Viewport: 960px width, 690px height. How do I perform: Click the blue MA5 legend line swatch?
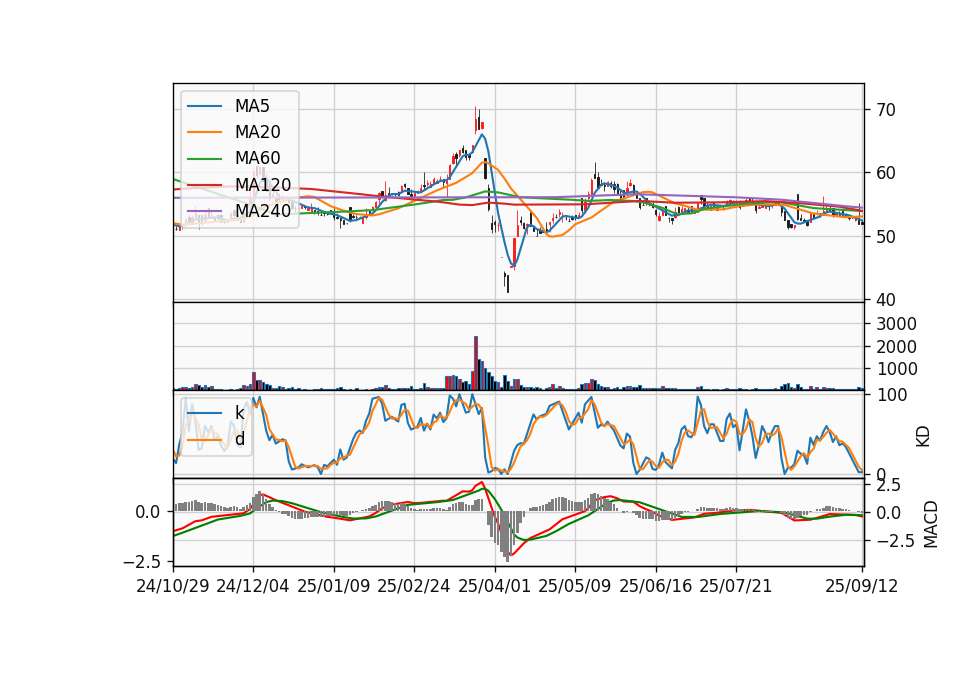(204, 107)
